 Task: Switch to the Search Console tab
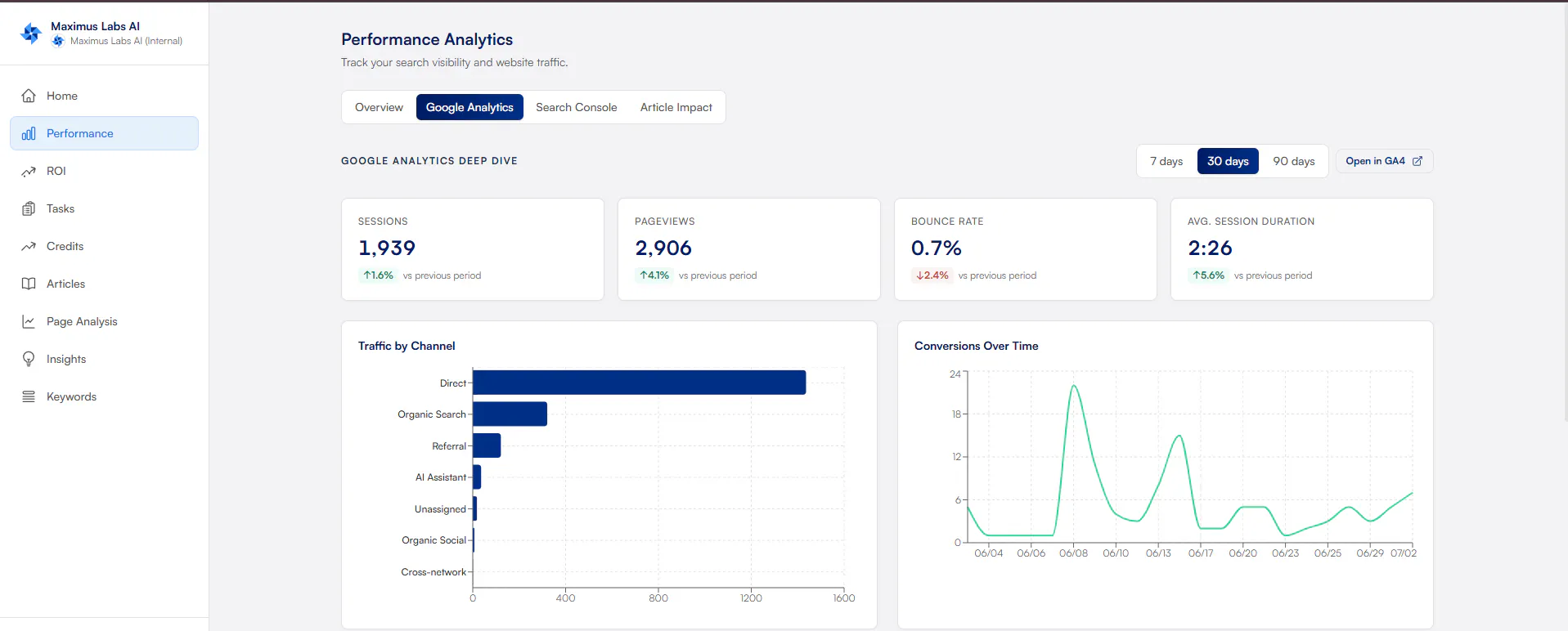(577, 107)
